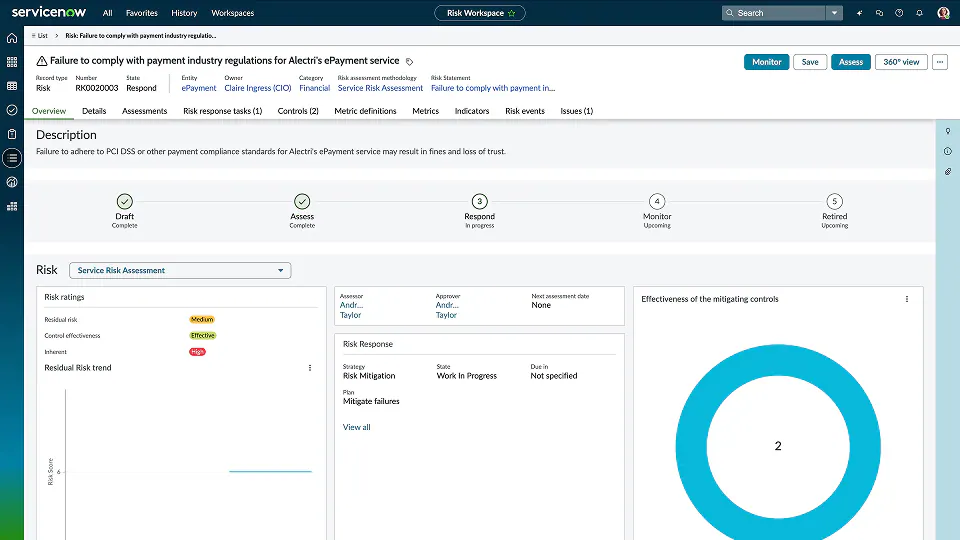
Task: Open the dashboard gauge sidebar icon
Action: point(12,182)
